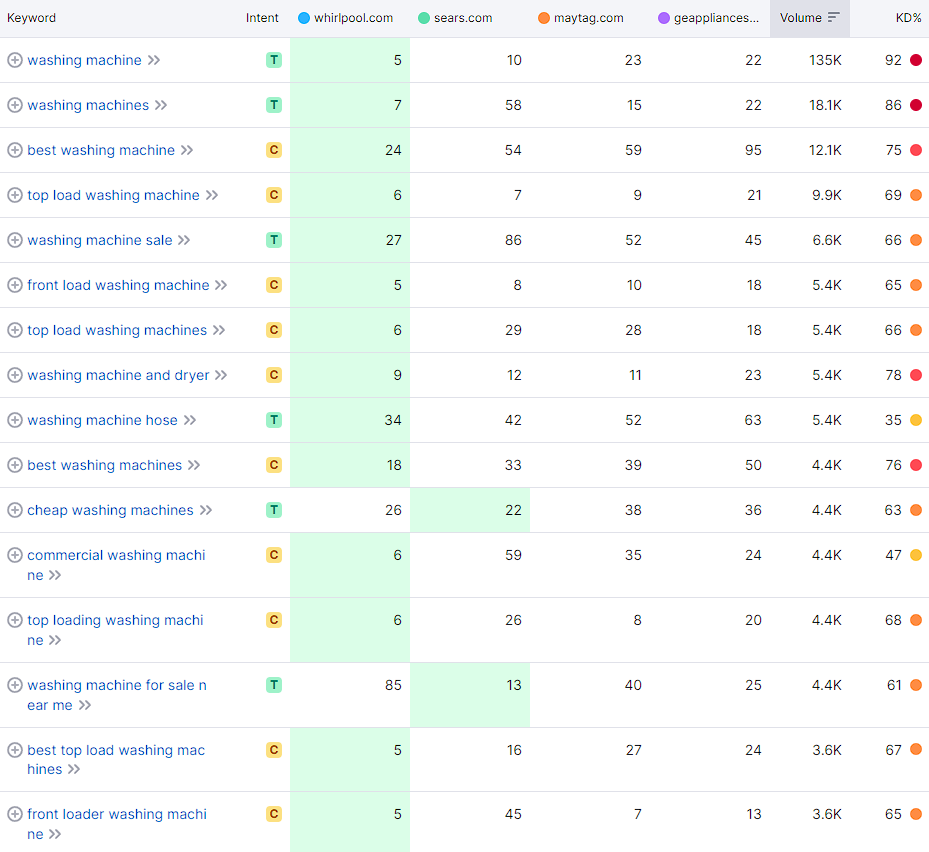
Task: Open 'washing machine for sale near me' link
Action: pos(117,685)
